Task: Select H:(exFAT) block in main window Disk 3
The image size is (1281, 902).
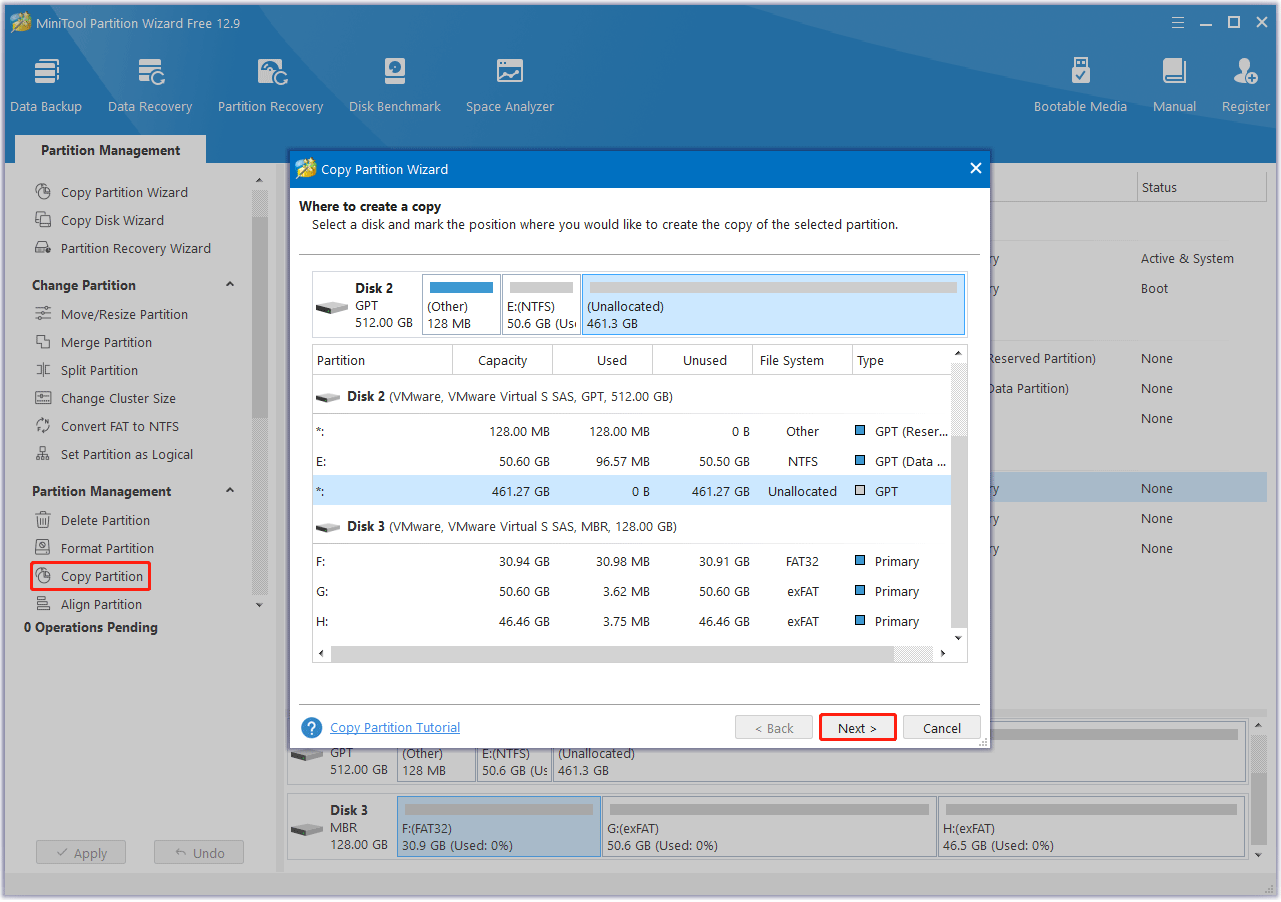Action: [1092, 827]
